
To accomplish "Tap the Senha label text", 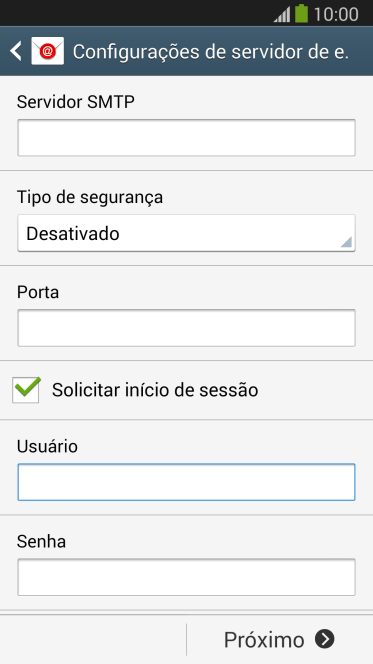I will tap(41, 541).
